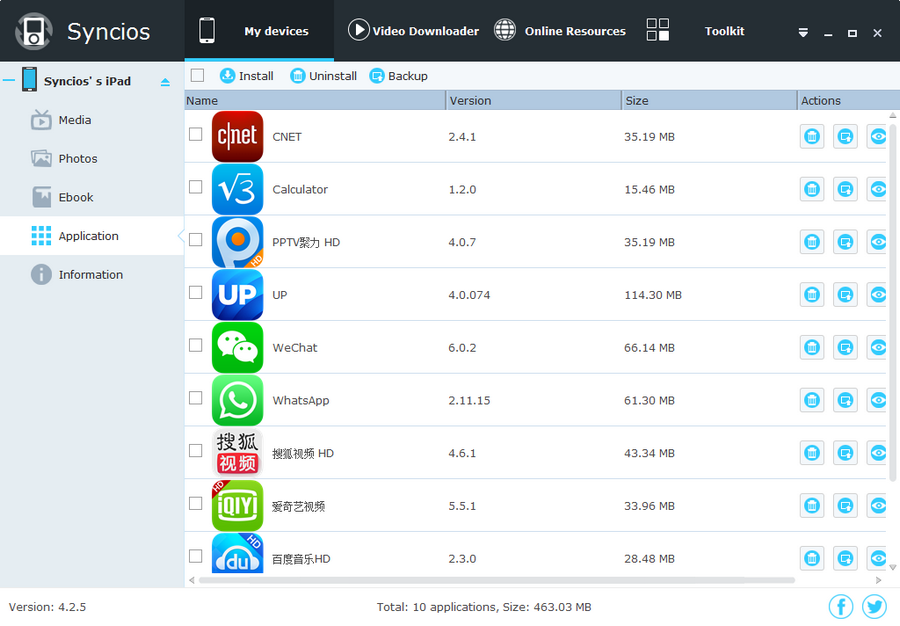
Task: Open the Toolkit tab
Action: click(x=696, y=31)
